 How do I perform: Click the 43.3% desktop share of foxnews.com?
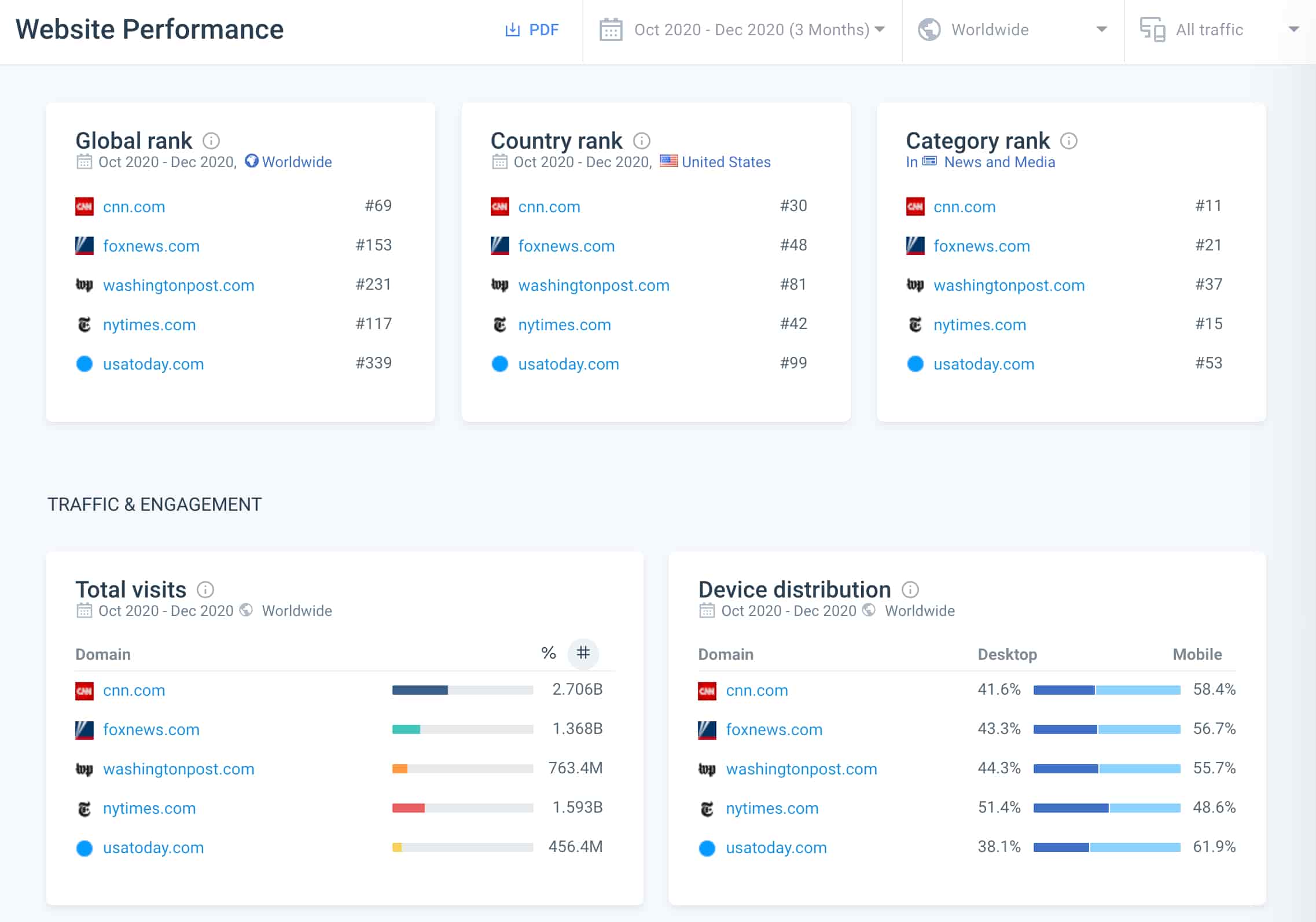pyautogui.click(x=999, y=729)
